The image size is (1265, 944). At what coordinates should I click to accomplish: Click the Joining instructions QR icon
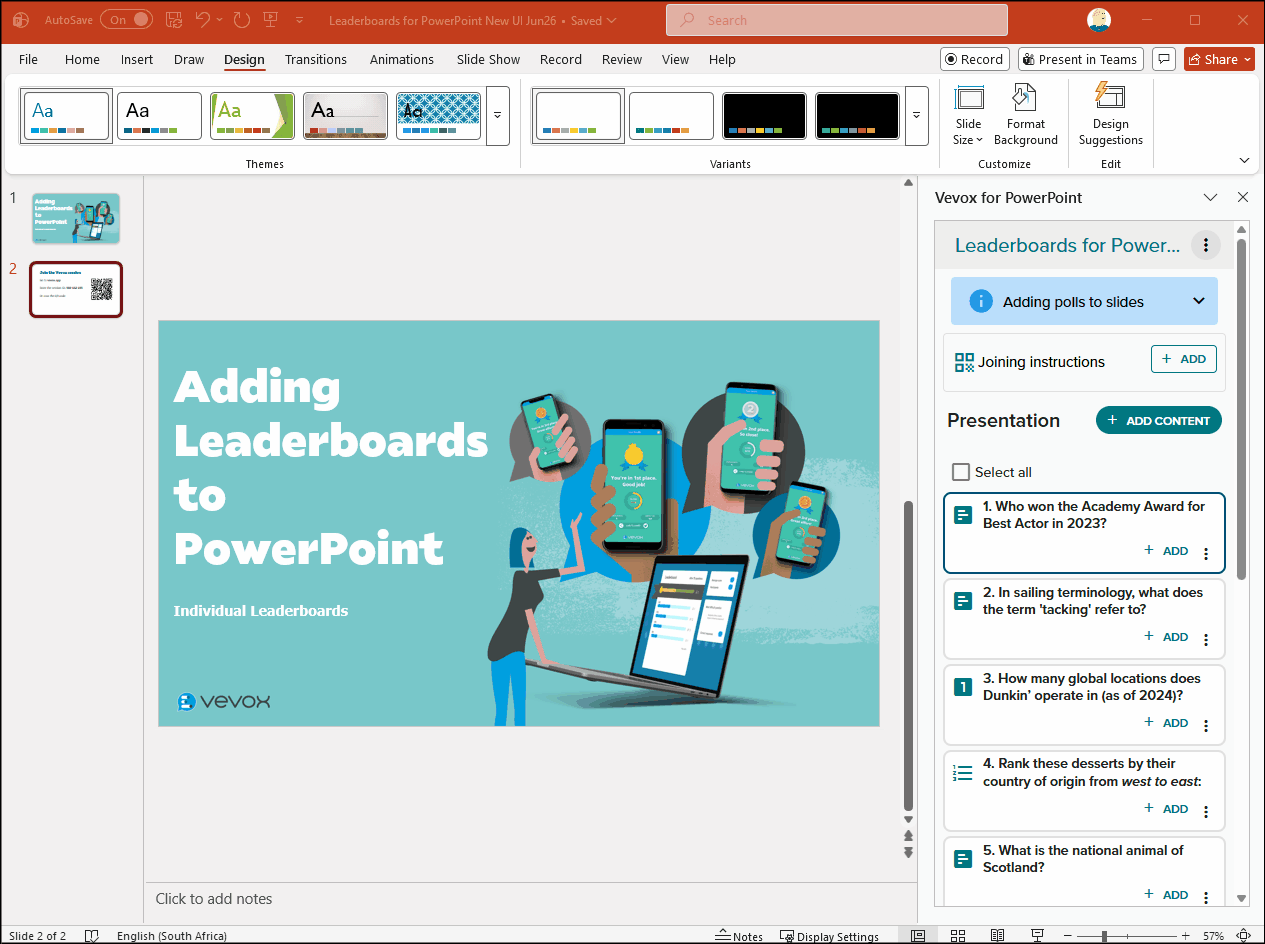(964, 362)
